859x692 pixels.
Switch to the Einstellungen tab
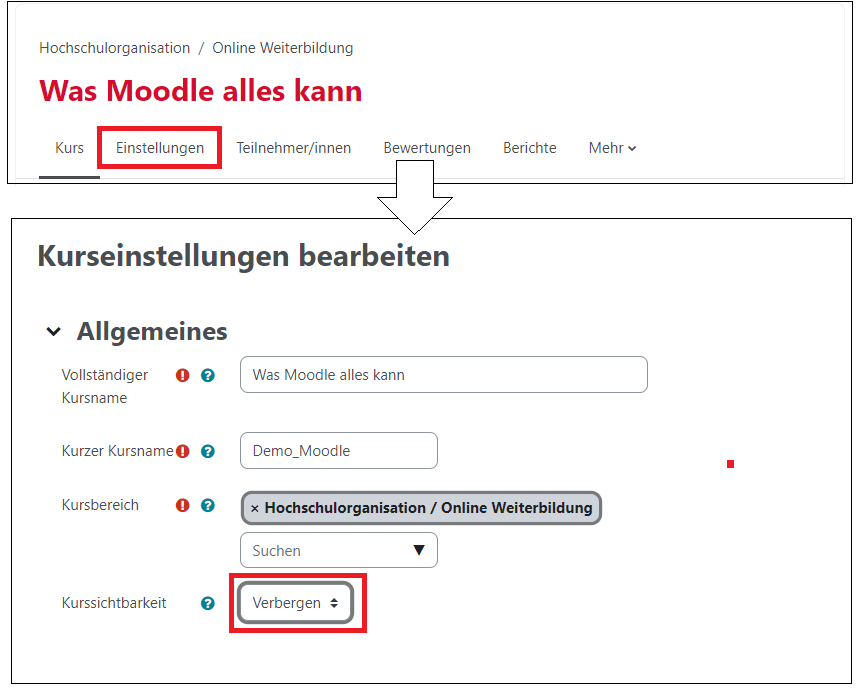[160, 148]
